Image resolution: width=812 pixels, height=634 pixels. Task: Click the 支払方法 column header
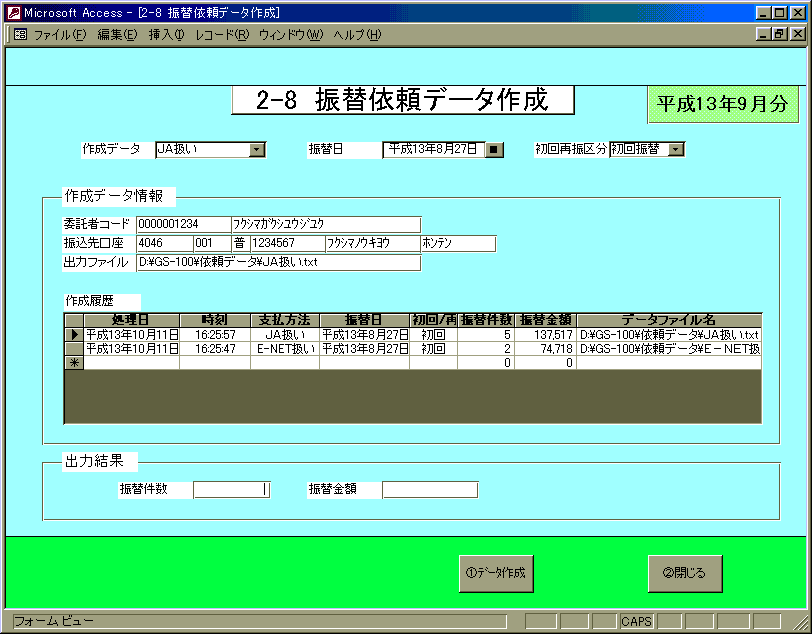[285, 320]
